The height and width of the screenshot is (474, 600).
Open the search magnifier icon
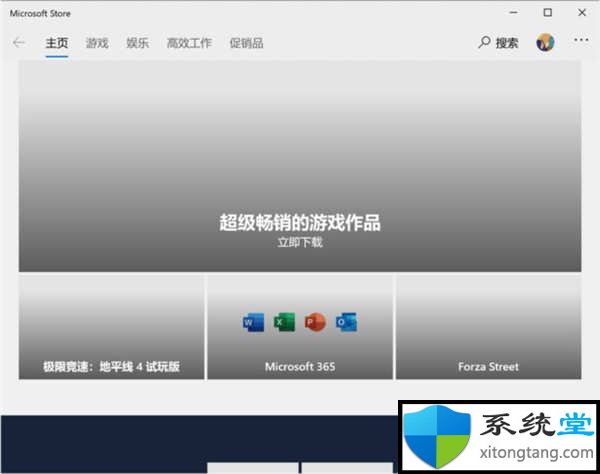pyautogui.click(x=484, y=42)
